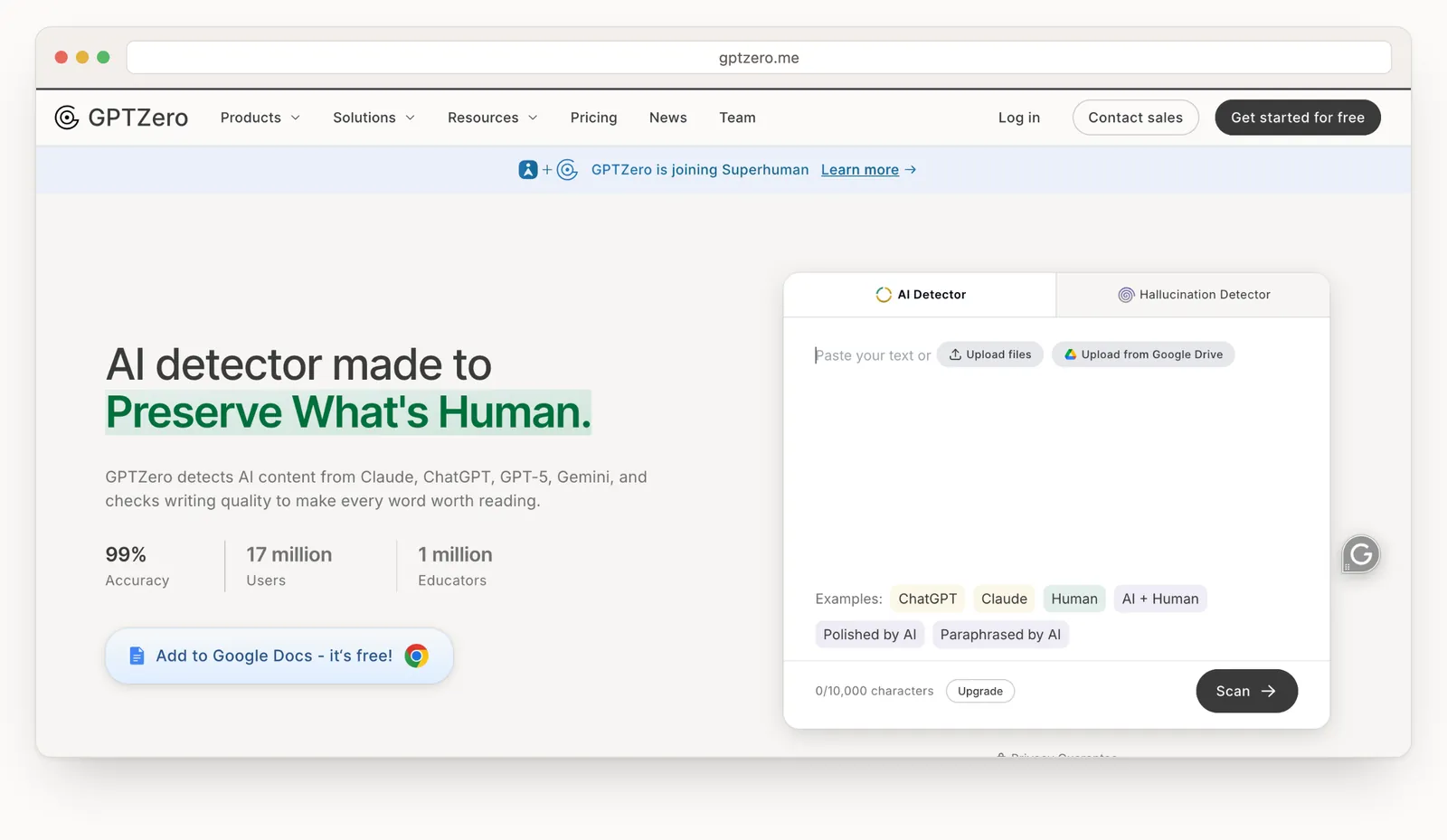The image size is (1447, 840).
Task: Switch to the AI Detector tab
Action: 920,295
